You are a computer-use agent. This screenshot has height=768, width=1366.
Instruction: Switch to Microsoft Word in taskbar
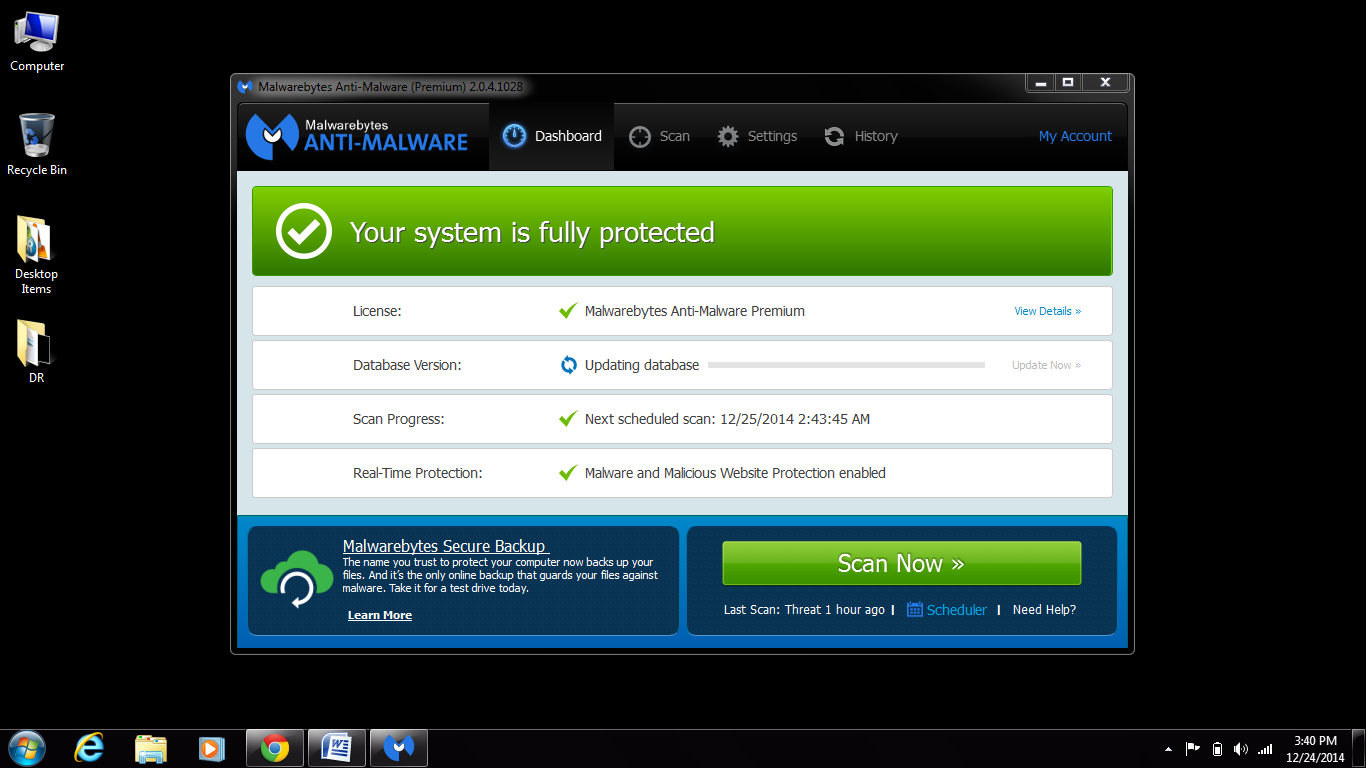coord(337,748)
